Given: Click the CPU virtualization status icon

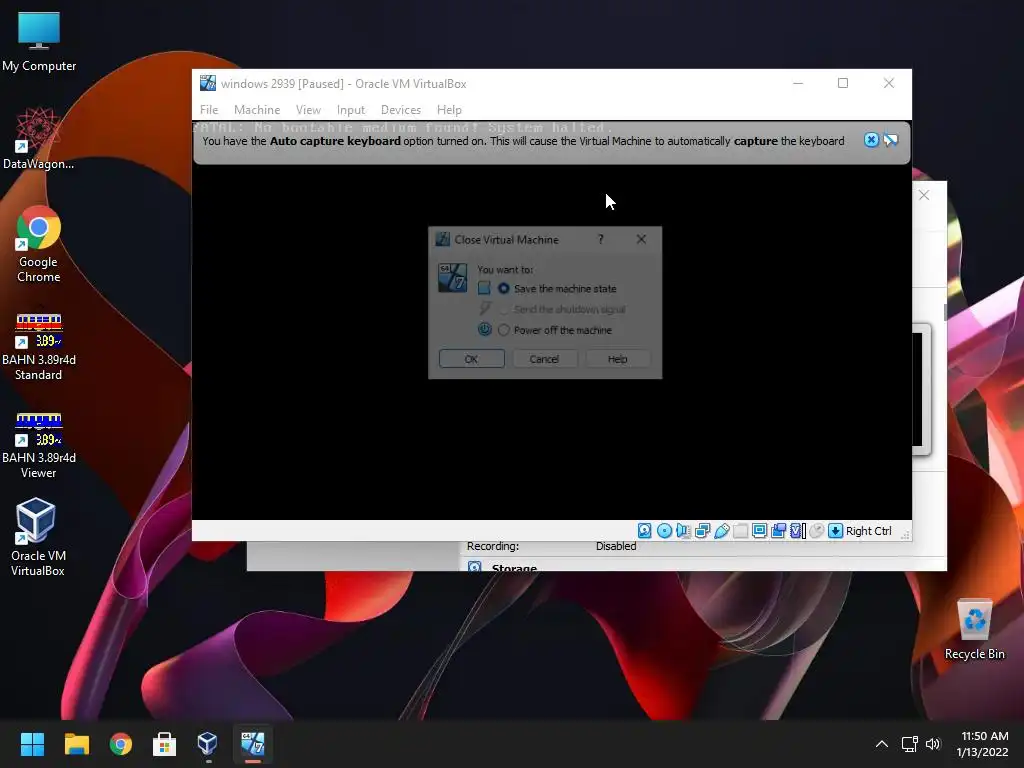Looking at the screenshot, I should 797,531.
